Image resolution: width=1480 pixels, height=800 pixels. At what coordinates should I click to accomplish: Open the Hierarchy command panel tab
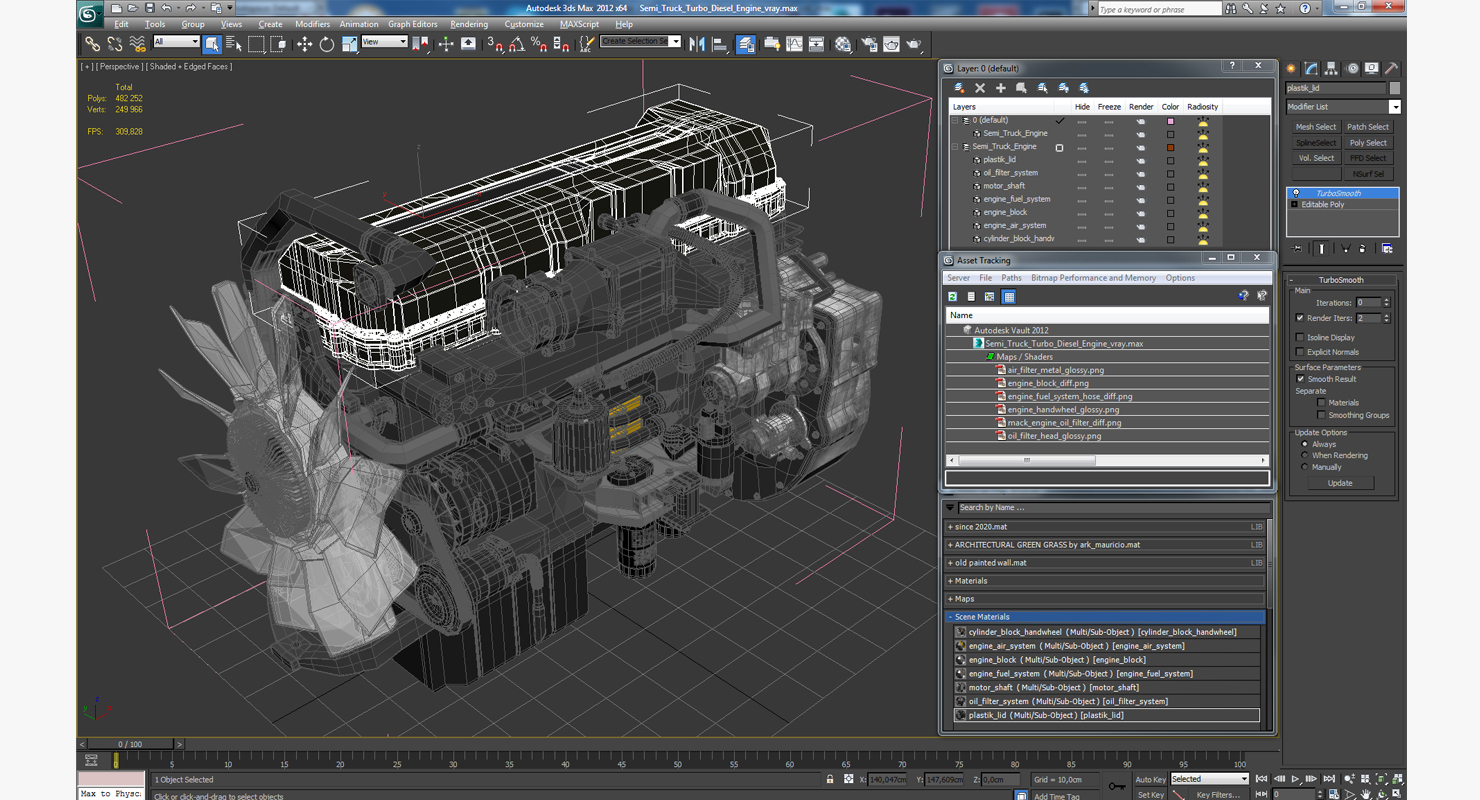[1331, 69]
